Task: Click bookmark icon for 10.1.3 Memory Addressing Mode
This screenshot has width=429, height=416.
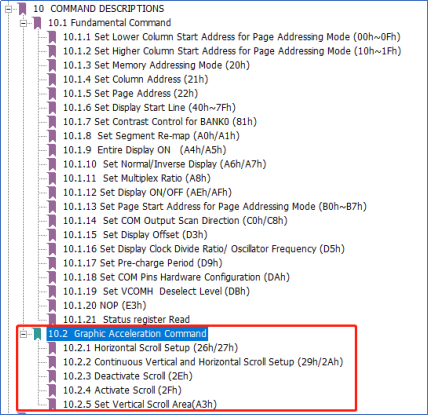Action: tap(52, 65)
